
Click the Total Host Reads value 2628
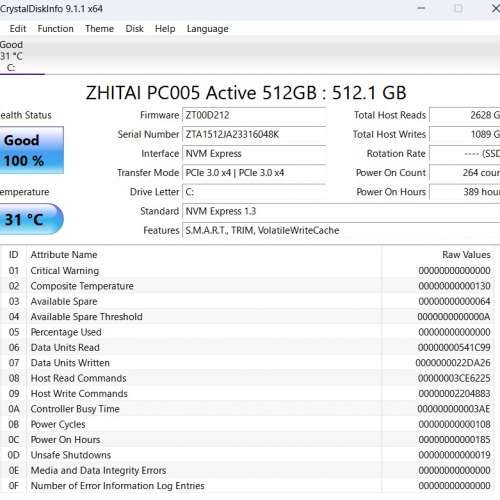(x=465, y=115)
